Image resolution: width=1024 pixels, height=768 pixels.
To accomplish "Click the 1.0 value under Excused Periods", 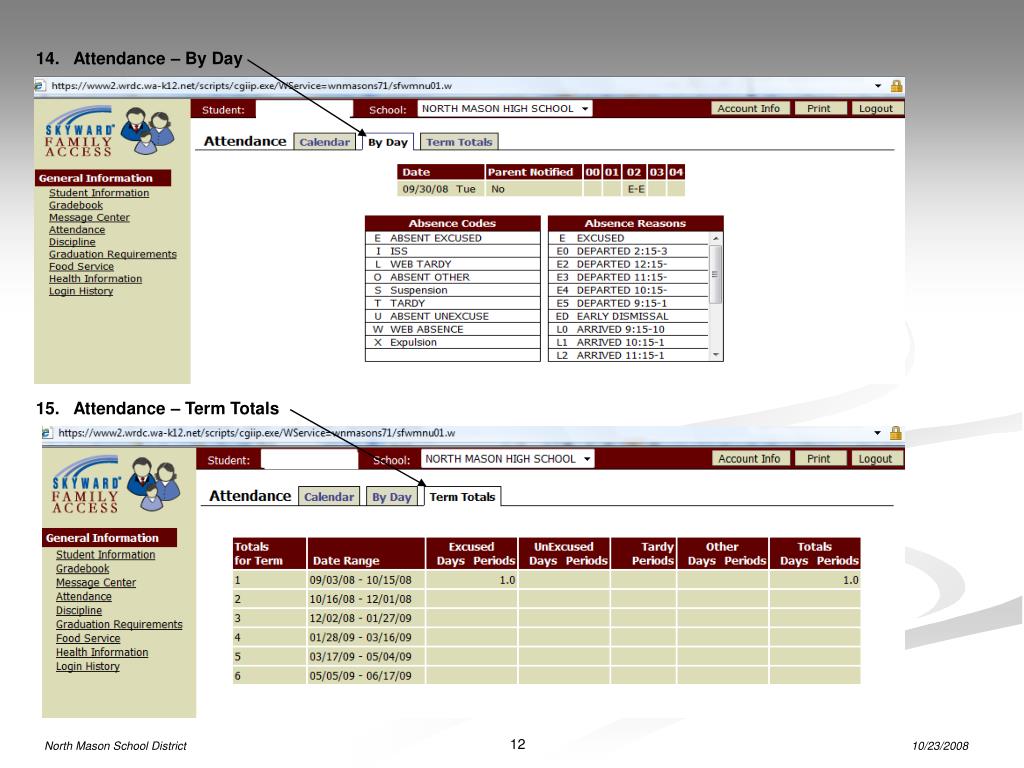I will pos(507,580).
